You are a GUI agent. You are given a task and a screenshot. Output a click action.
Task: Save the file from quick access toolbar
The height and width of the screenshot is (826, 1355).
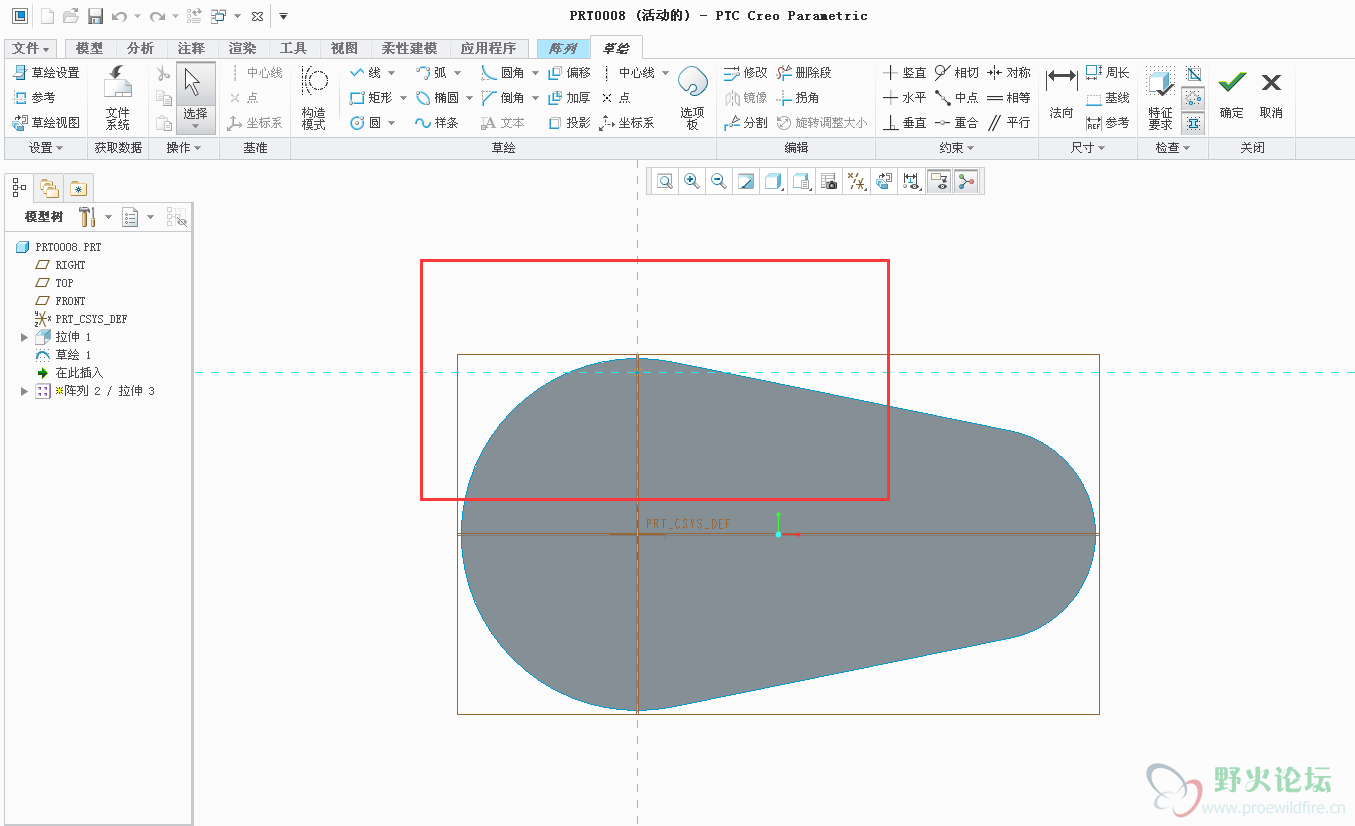tap(95, 16)
